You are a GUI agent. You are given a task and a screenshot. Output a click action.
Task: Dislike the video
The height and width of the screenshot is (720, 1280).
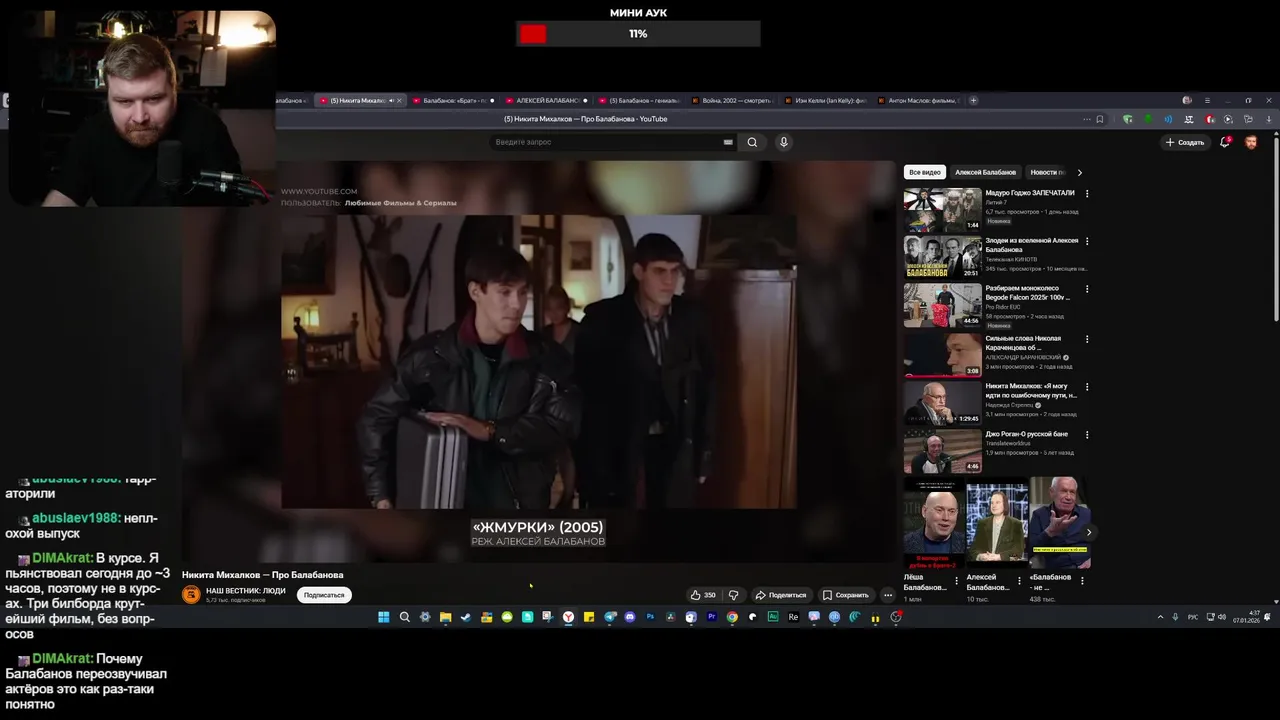tap(733, 595)
